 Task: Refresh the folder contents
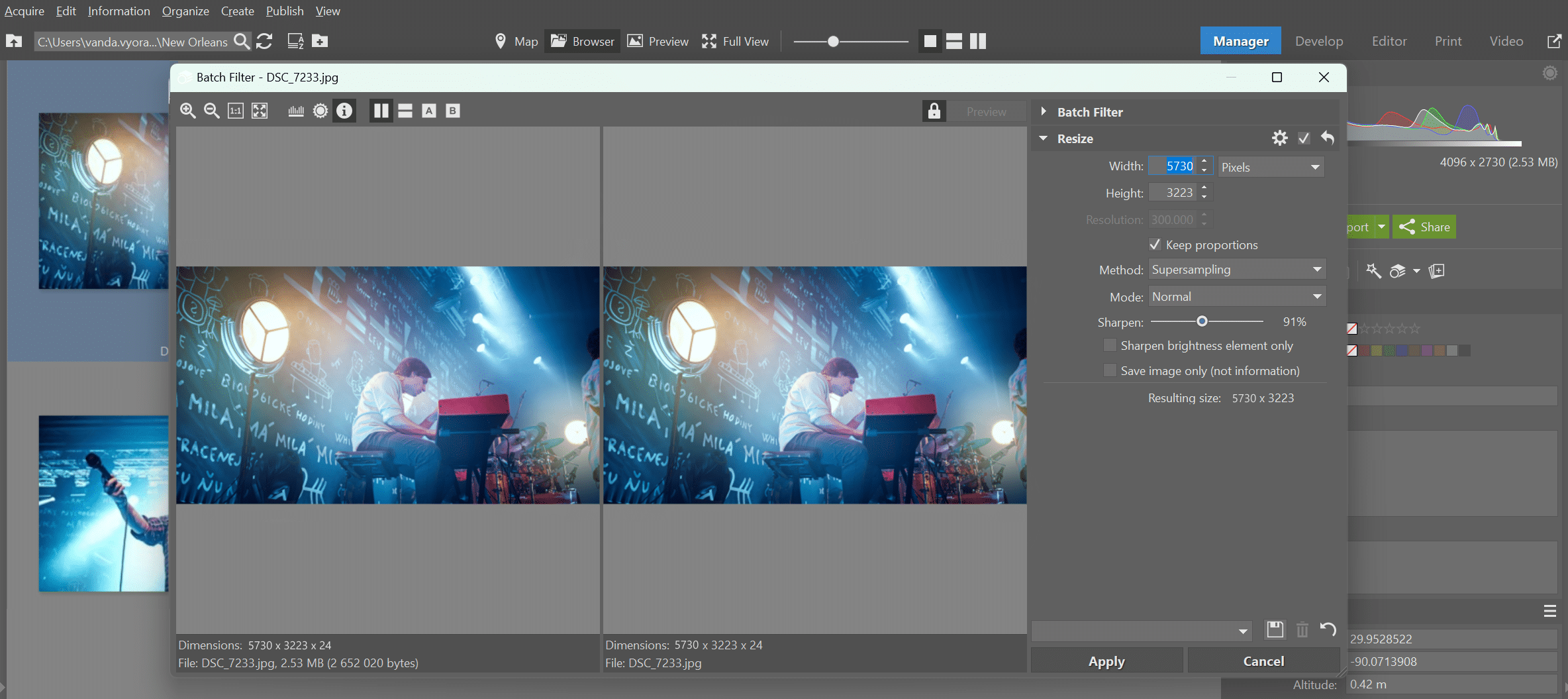point(265,41)
